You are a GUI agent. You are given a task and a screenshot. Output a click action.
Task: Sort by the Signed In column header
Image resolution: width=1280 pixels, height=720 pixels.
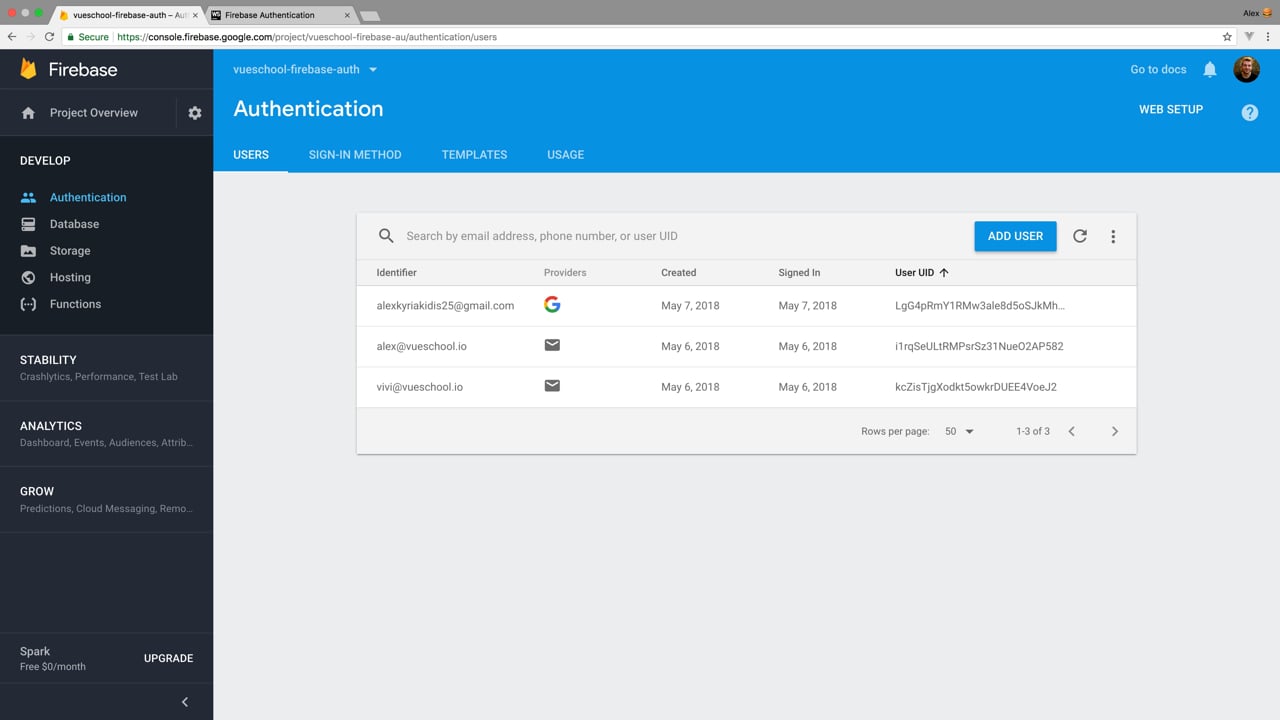tap(799, 272)
